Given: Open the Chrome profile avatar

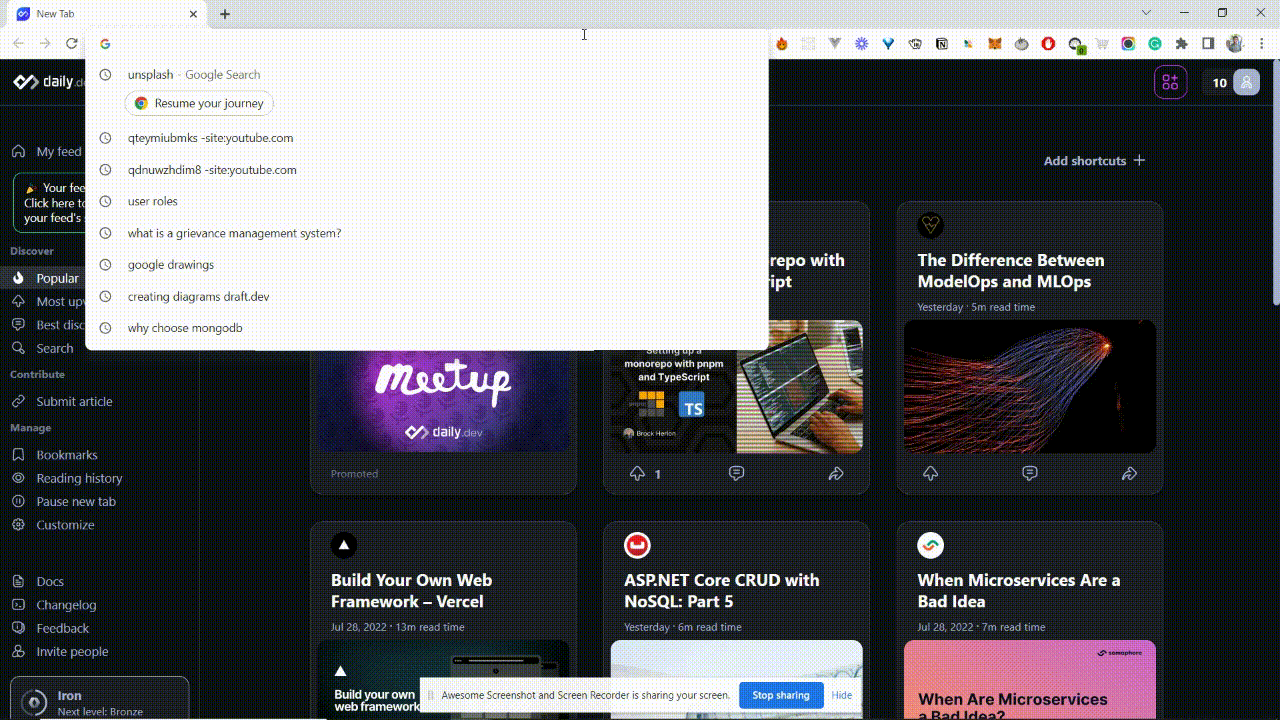Looking at the screenshot, I should pyautogui.click(x=1235, y=44).
